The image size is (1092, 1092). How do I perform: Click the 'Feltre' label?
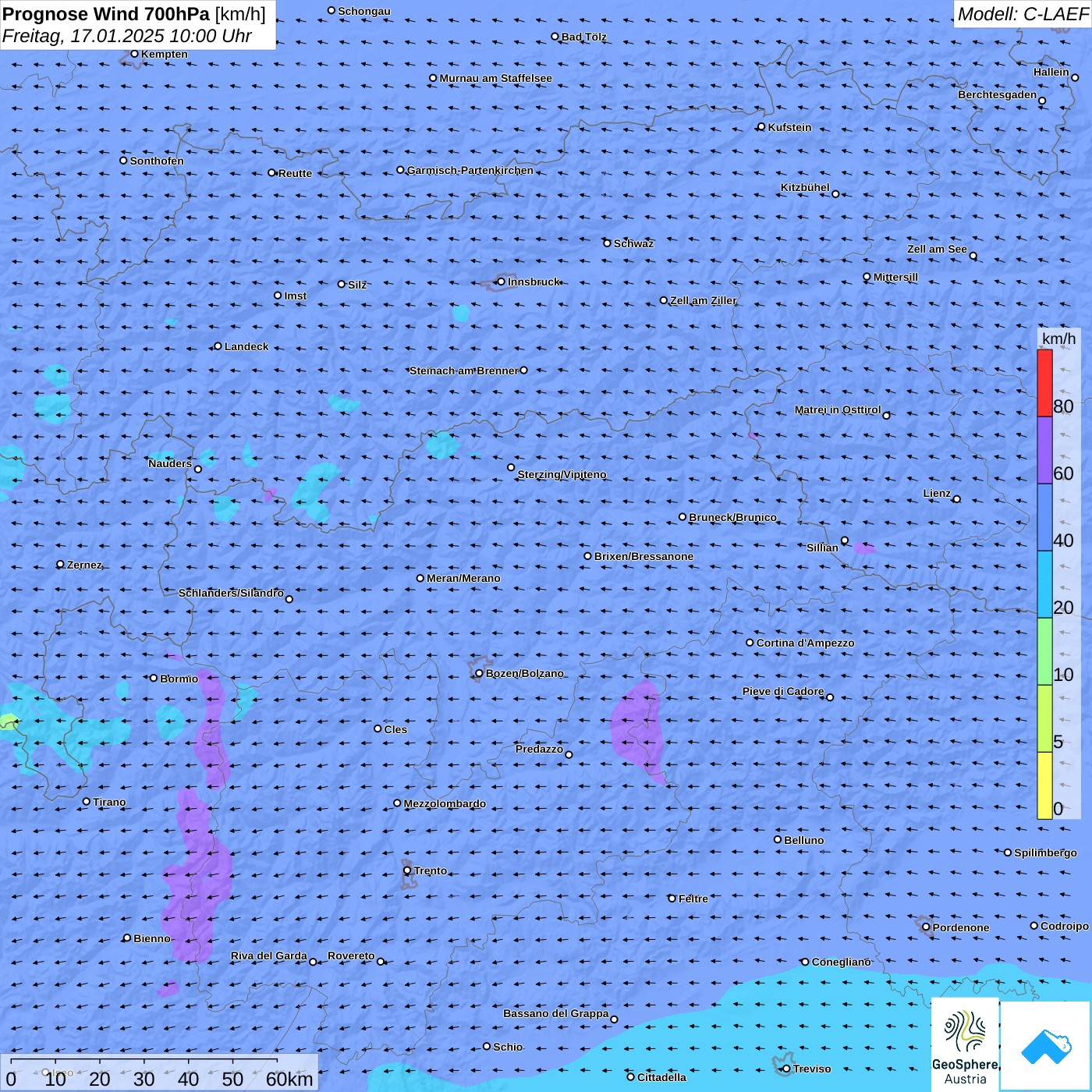(x=693, y=899)
